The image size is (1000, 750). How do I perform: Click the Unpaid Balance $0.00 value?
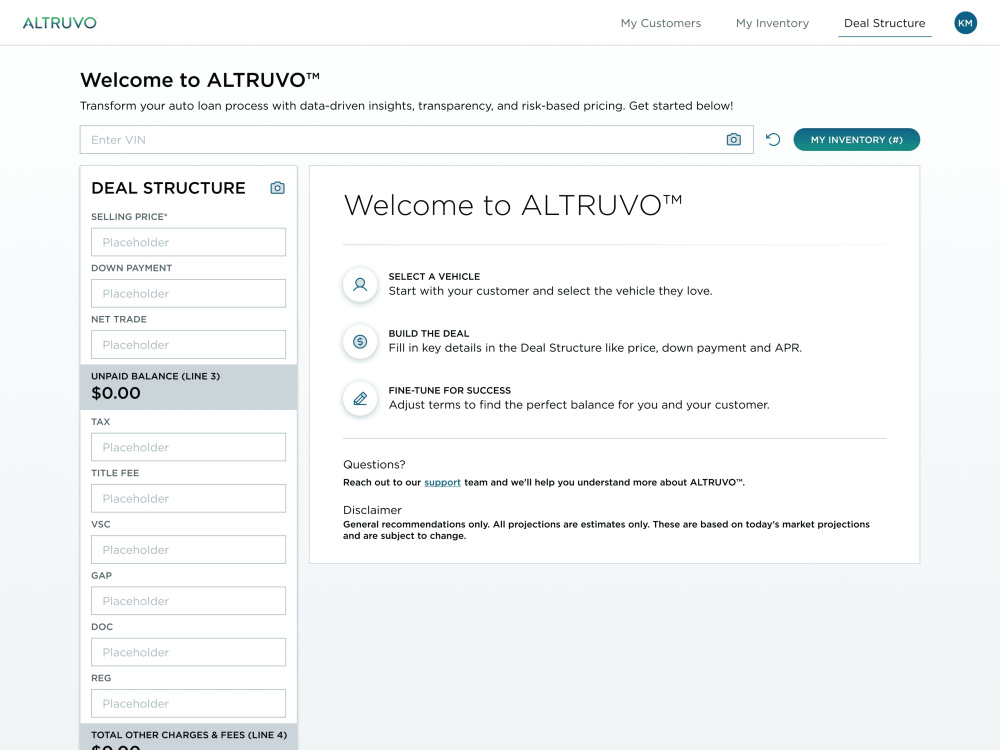coord(115,393)
